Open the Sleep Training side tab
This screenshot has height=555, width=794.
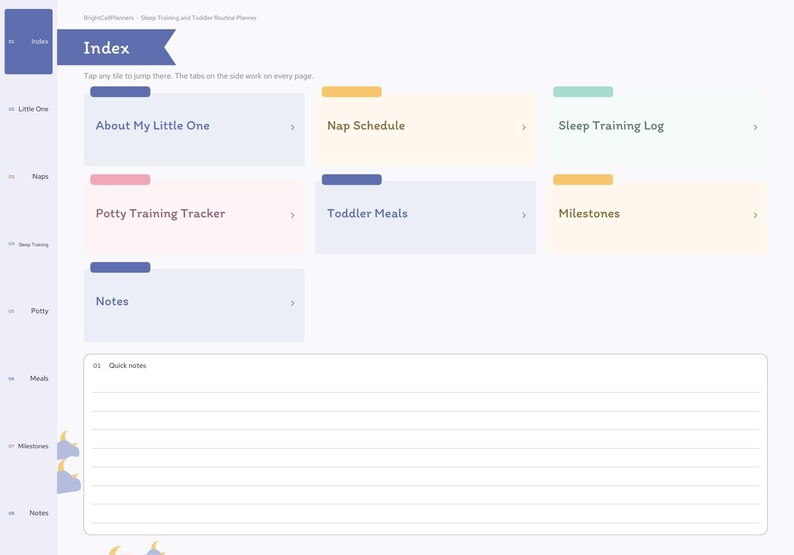pos(28,244)
